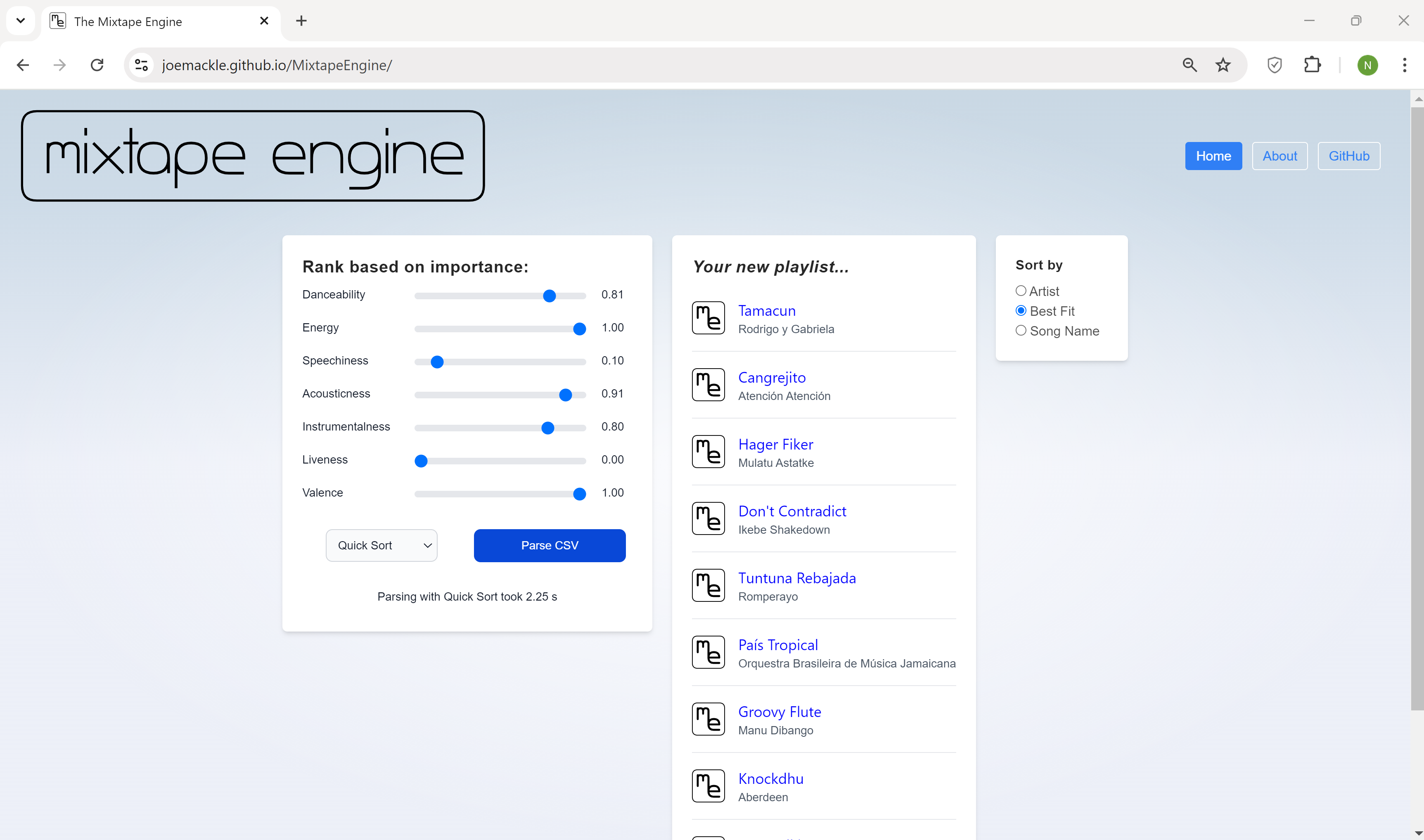Viewport: 1424px width, 840px height.
Task: Click the Romperayo artist text
Action: (768, 596)
